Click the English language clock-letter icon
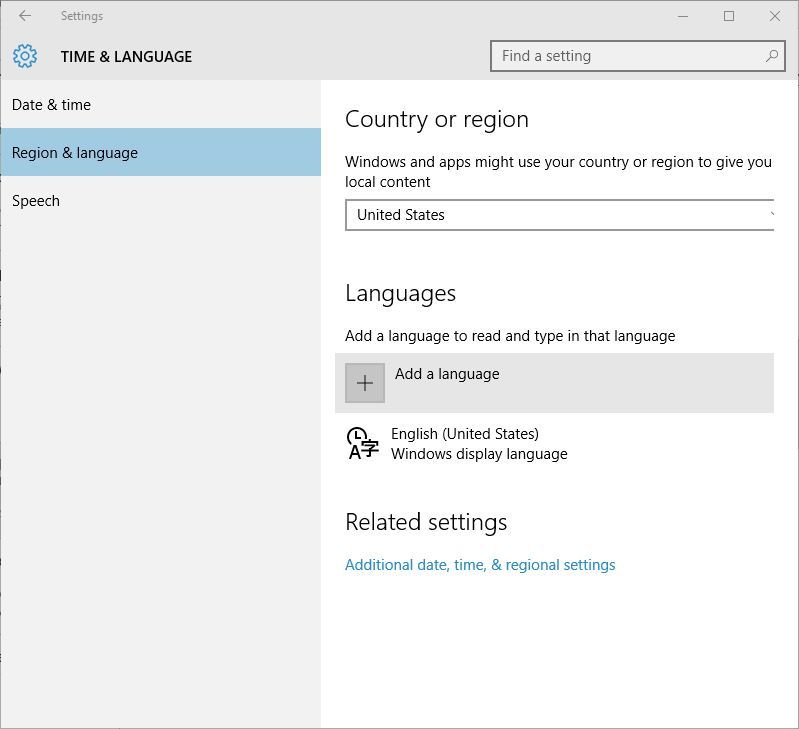The height and width of the screenshot is (729, 799). [x=362, y=444]
